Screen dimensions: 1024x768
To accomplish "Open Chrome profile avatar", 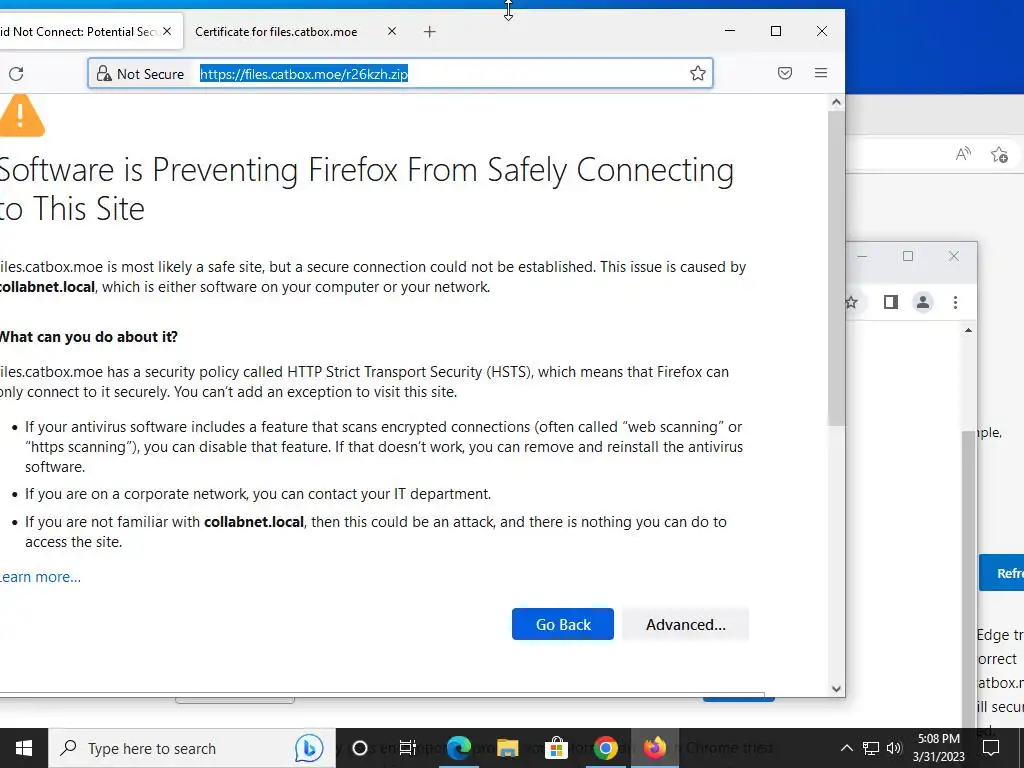I will pyautogui.click(x=923, y=302).
